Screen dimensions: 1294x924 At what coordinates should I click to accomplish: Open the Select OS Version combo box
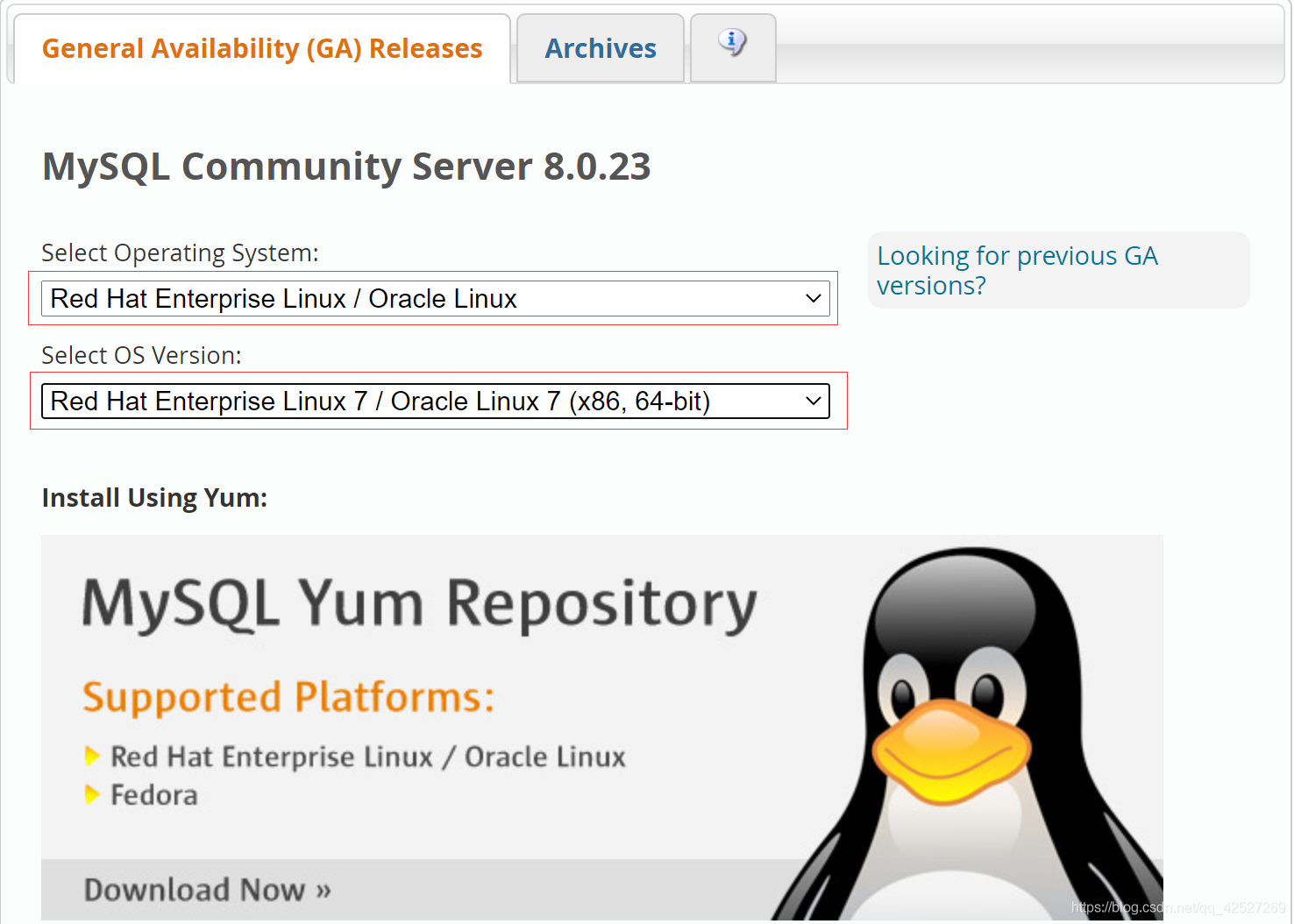coord(435,402)
